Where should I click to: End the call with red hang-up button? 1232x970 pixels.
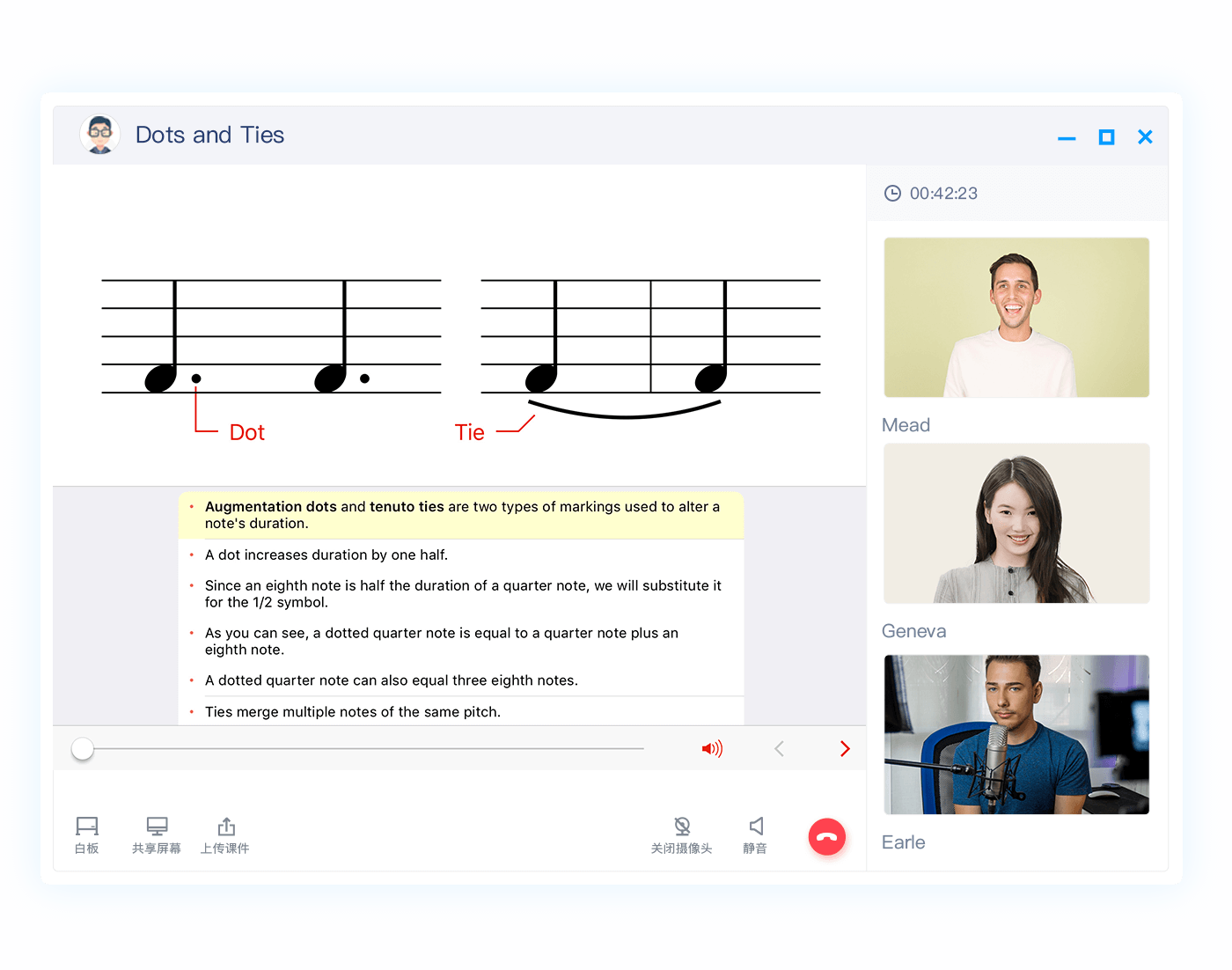click(x=827, y=837)
